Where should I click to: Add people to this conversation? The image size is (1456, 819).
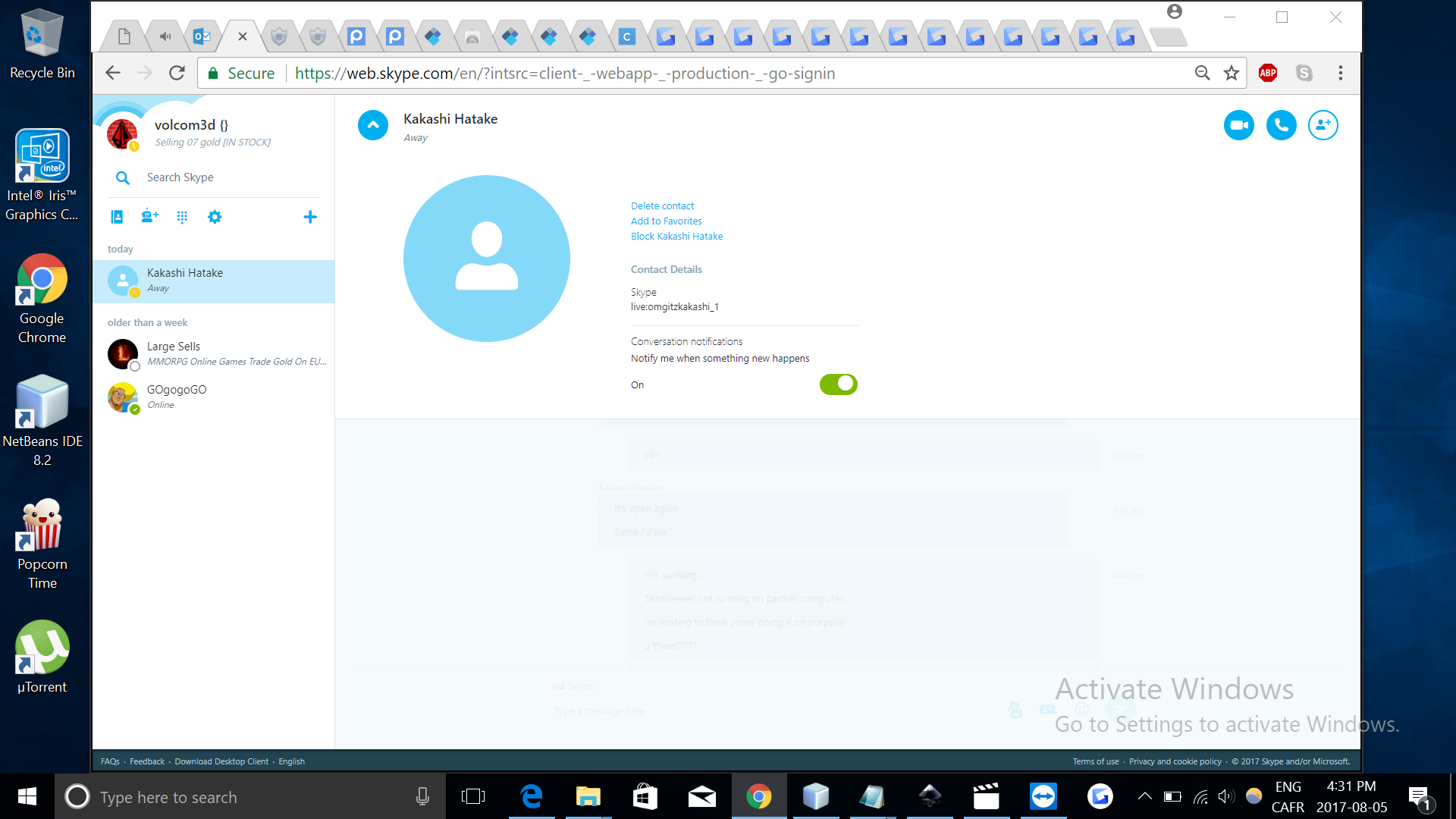[x=1323, y=125]
